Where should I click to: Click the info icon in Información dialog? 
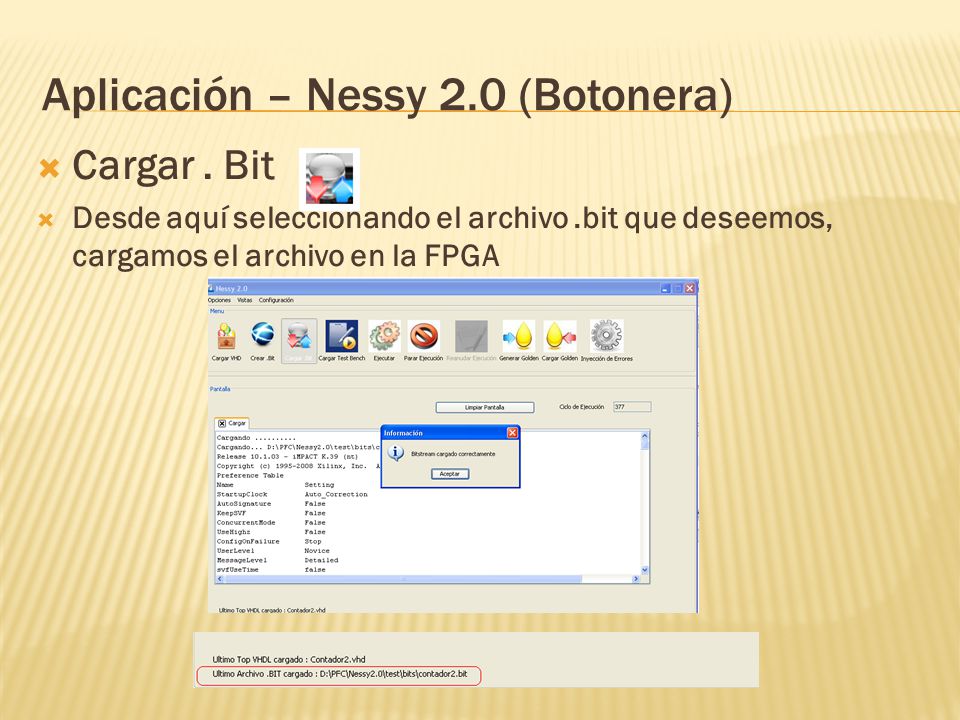coord(396,453)
